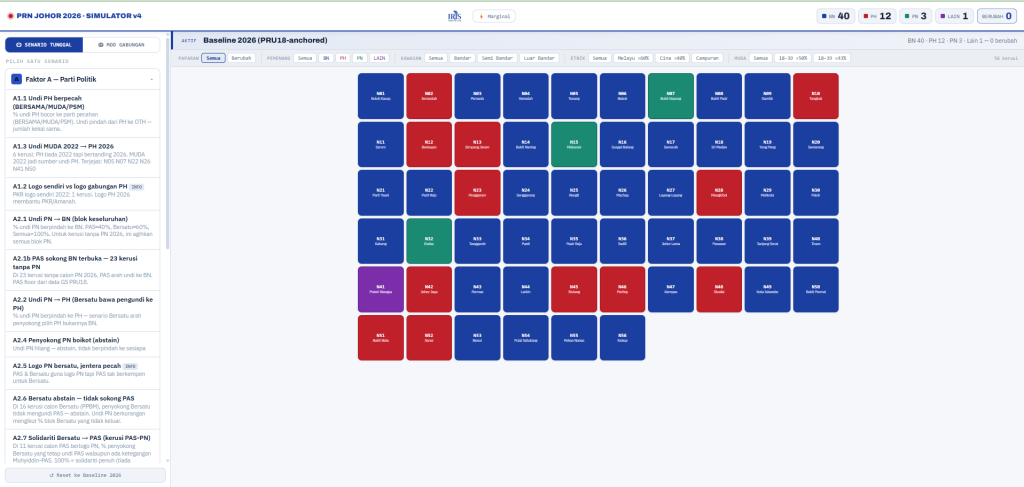The image size is (1024, 487).
Task: Select scenario A2.1 Undi PN → BN
Action: (84, 230)
